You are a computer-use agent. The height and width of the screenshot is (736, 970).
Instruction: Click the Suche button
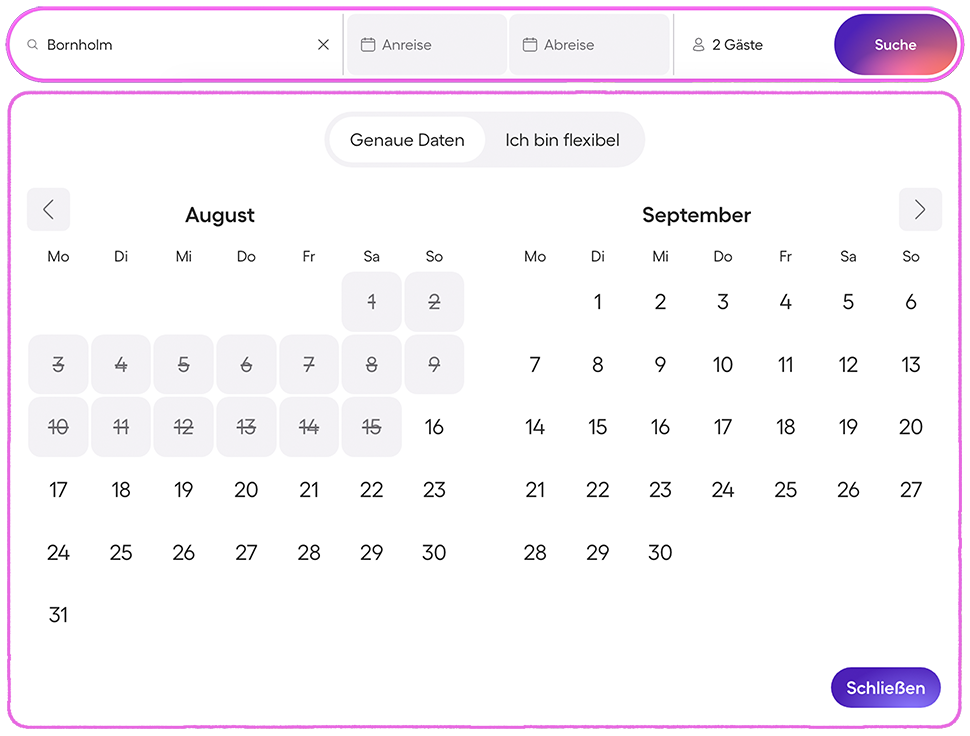tap(895, 45)
